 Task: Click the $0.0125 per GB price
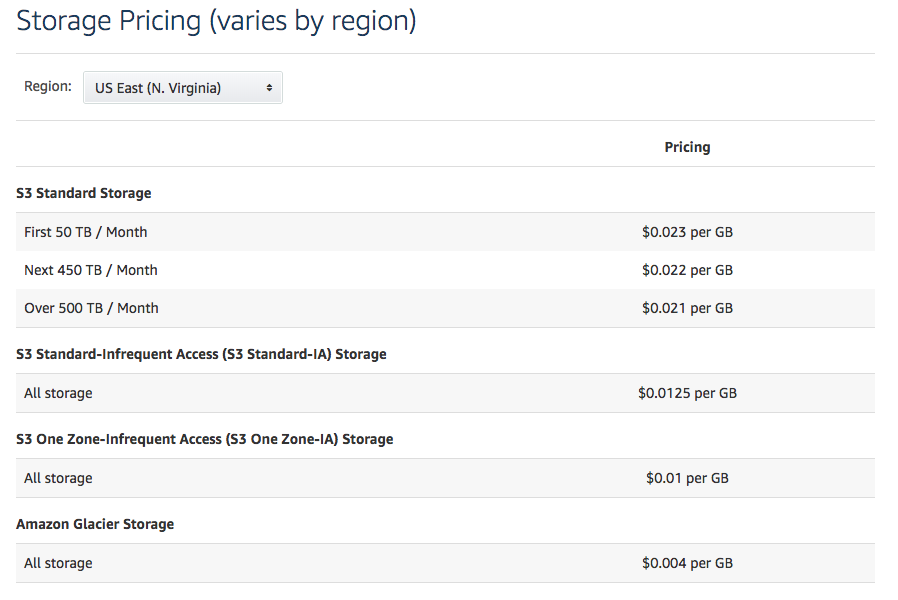[687, 393]
